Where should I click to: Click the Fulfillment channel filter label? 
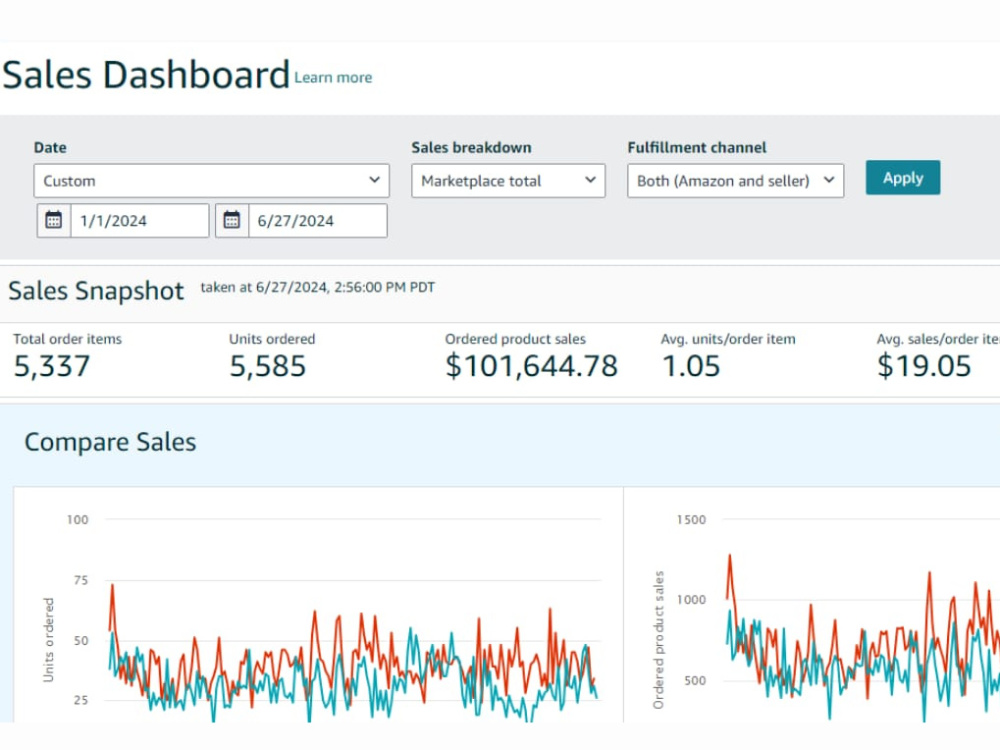tap(697, 147)
